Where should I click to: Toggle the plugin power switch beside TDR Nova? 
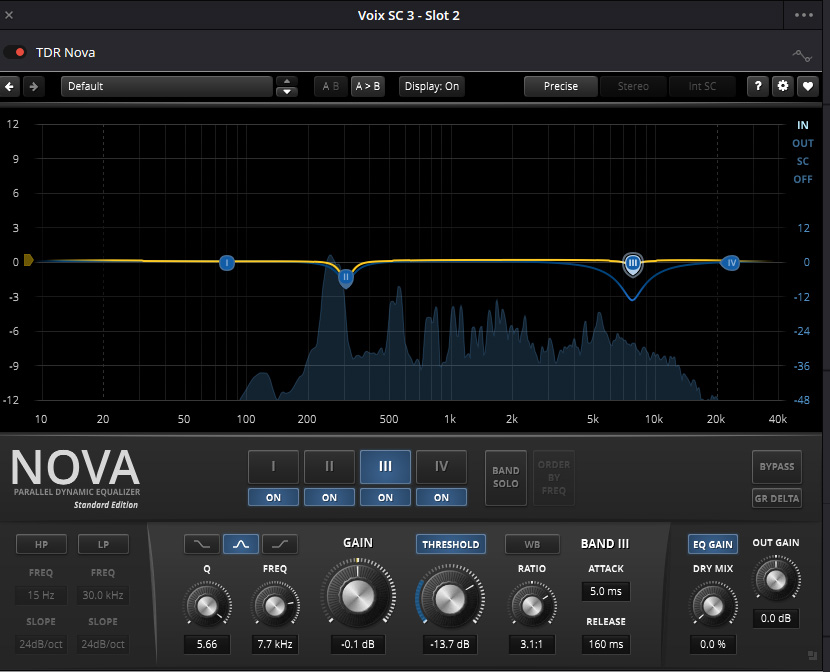point(16,52)
